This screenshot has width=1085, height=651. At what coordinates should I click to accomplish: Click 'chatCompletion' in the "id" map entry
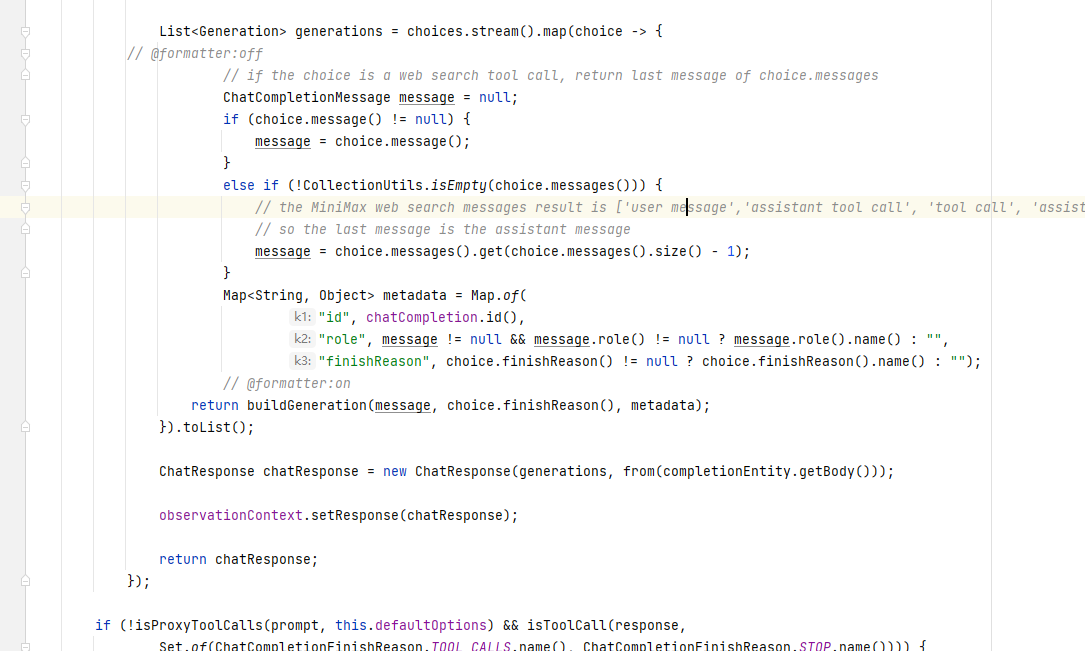coord(421,318)
